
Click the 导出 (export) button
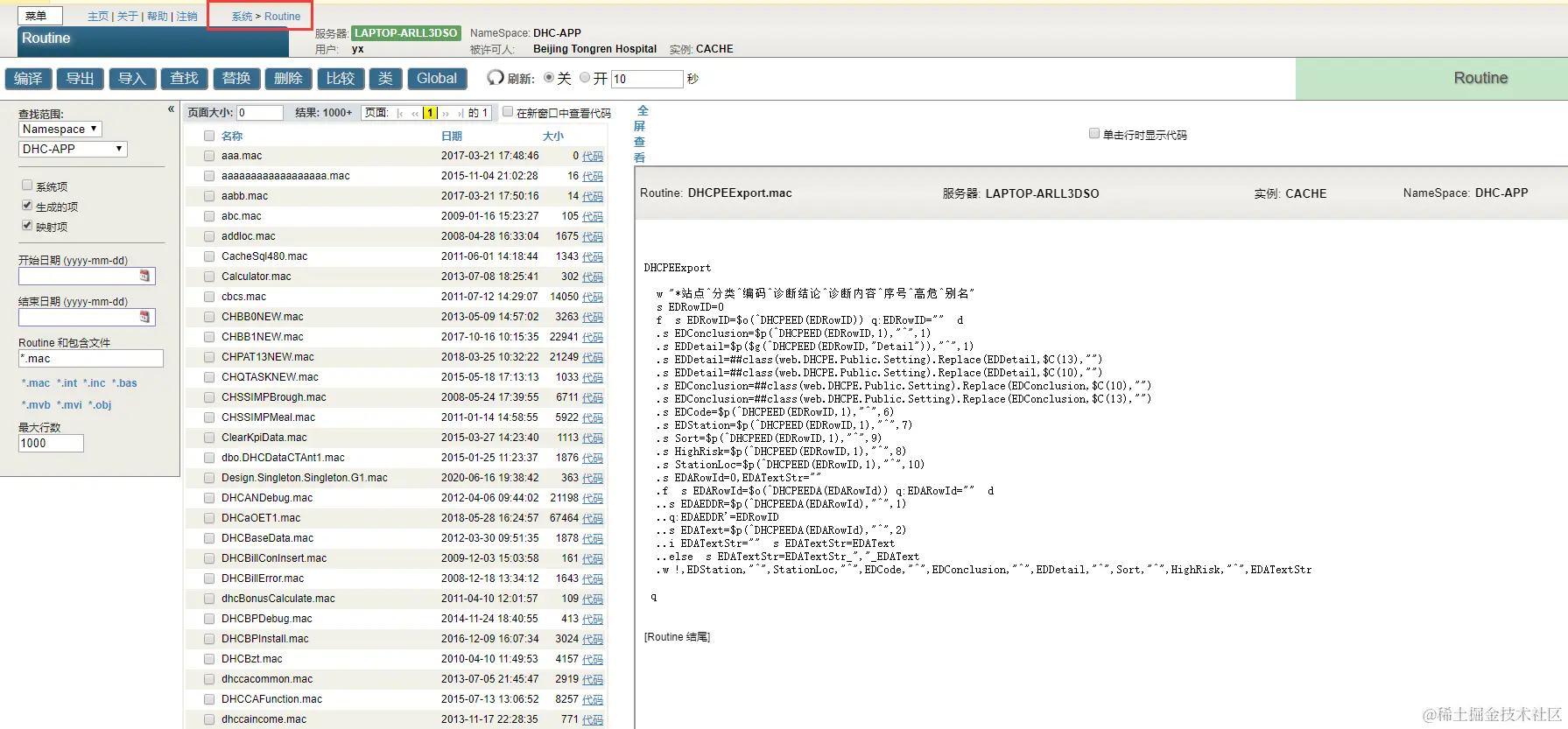pos(81,79)
